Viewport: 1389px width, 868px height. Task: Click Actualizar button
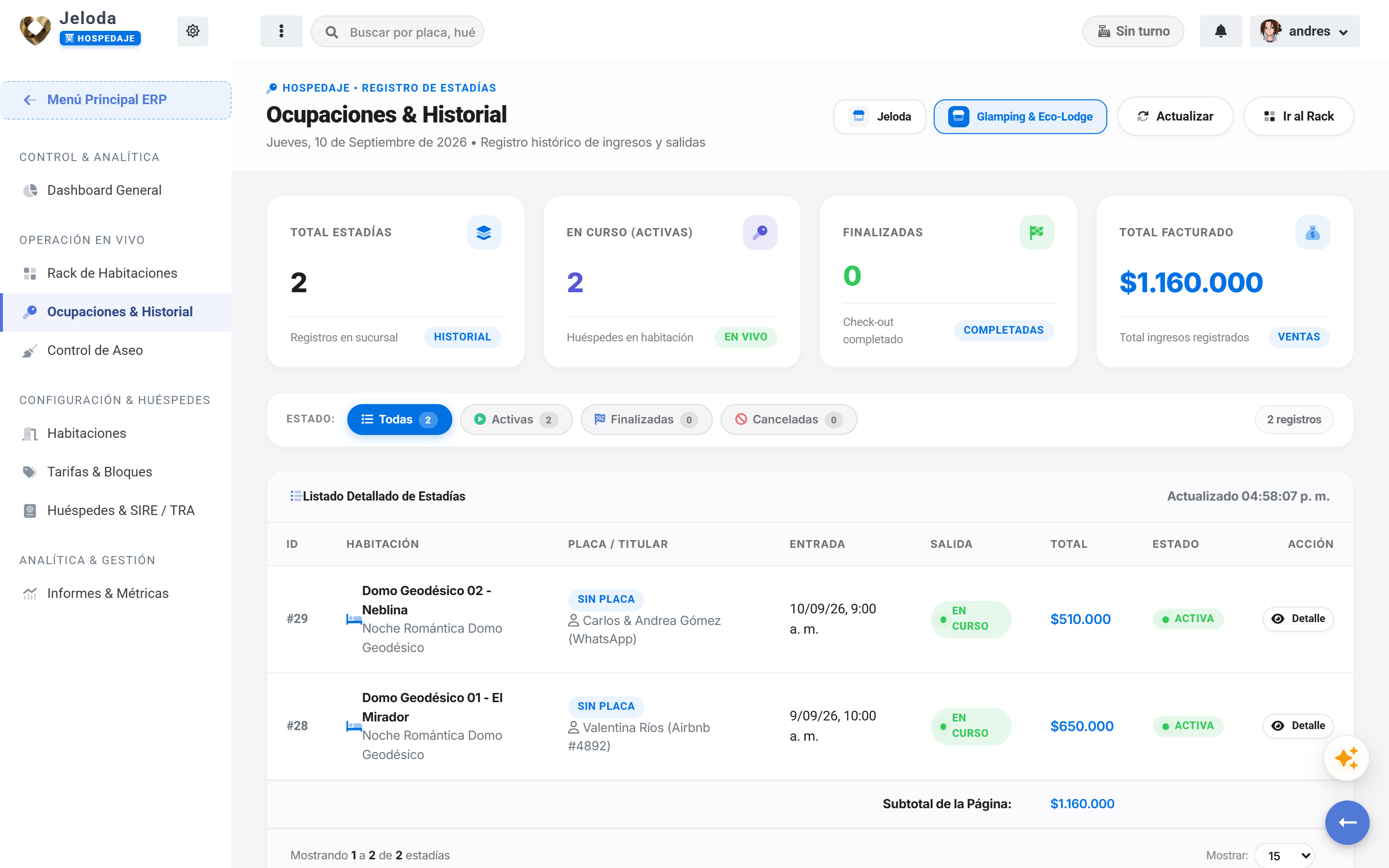(x=1174, y=117)
